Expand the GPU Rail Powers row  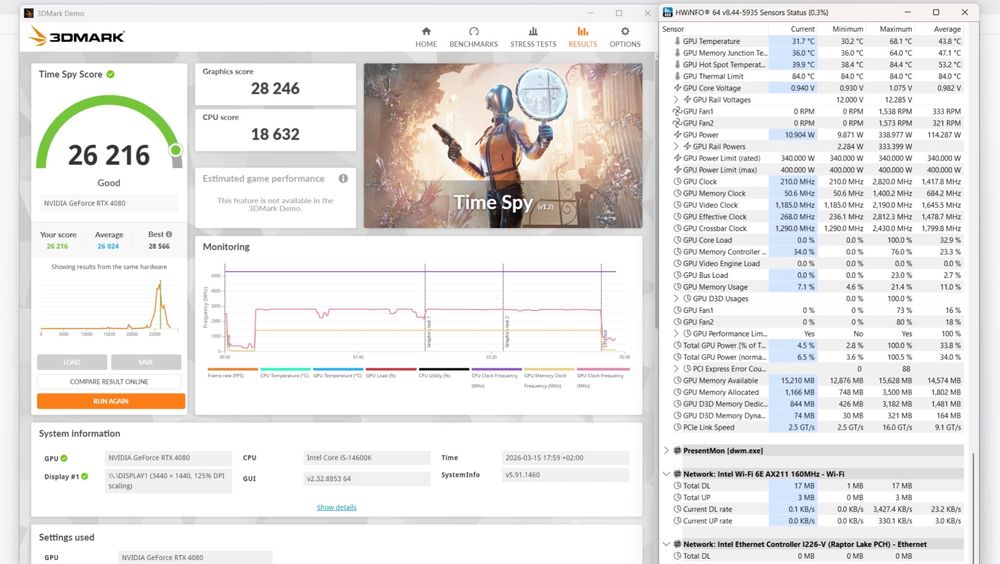(x=676, y=146)
